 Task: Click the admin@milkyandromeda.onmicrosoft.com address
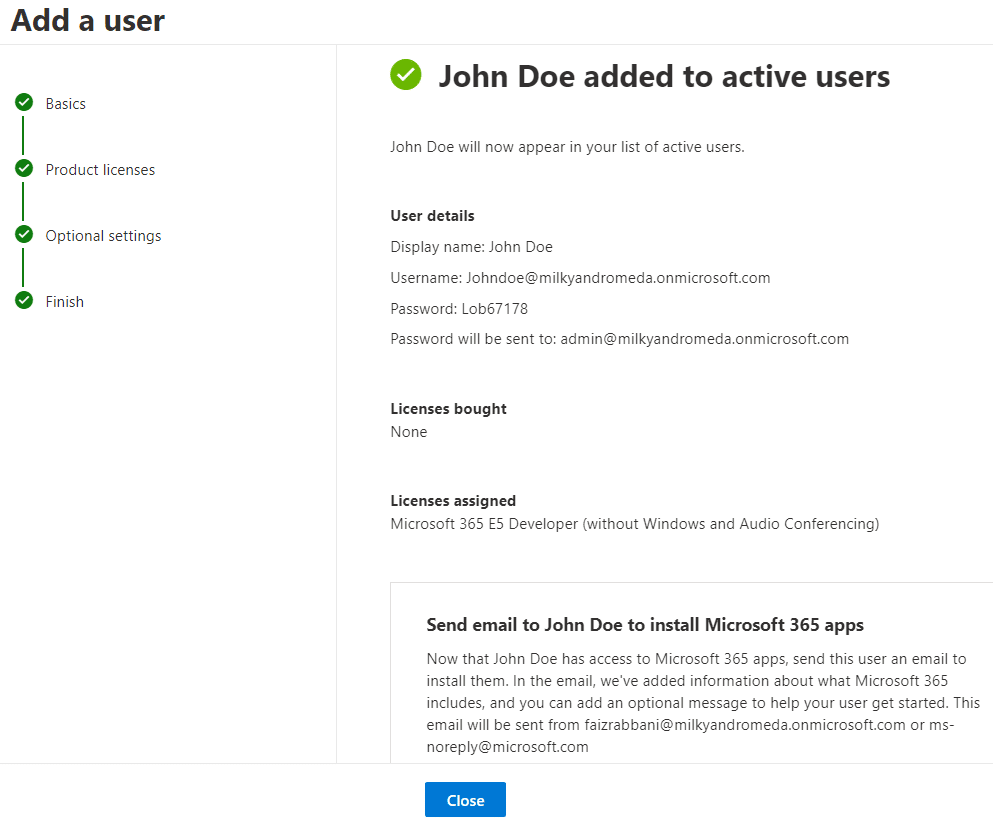[x=704, y=339]
